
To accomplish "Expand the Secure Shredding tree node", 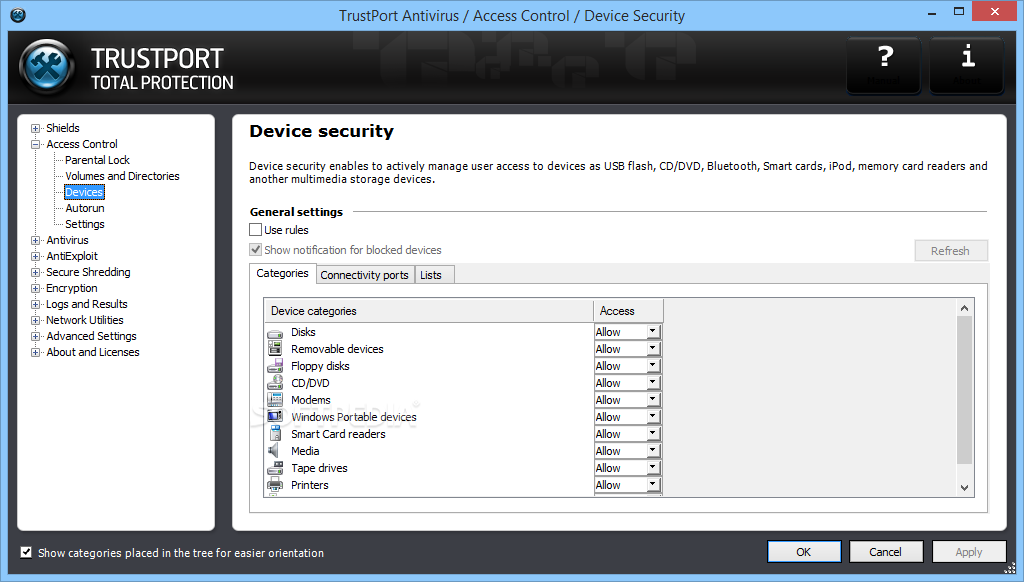I will [35, 272].
